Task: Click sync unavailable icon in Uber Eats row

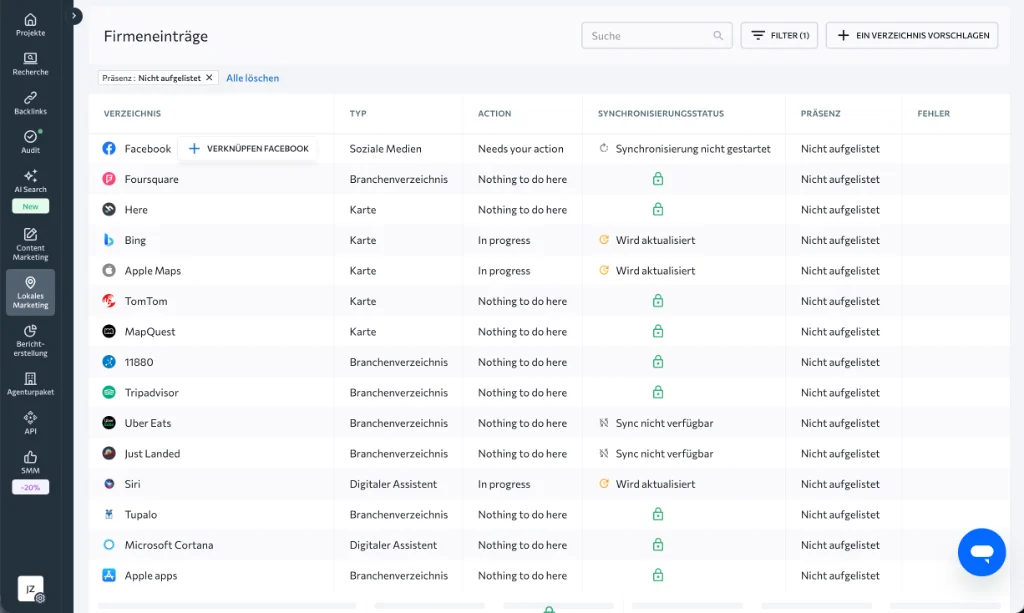Action: point(604,423)
